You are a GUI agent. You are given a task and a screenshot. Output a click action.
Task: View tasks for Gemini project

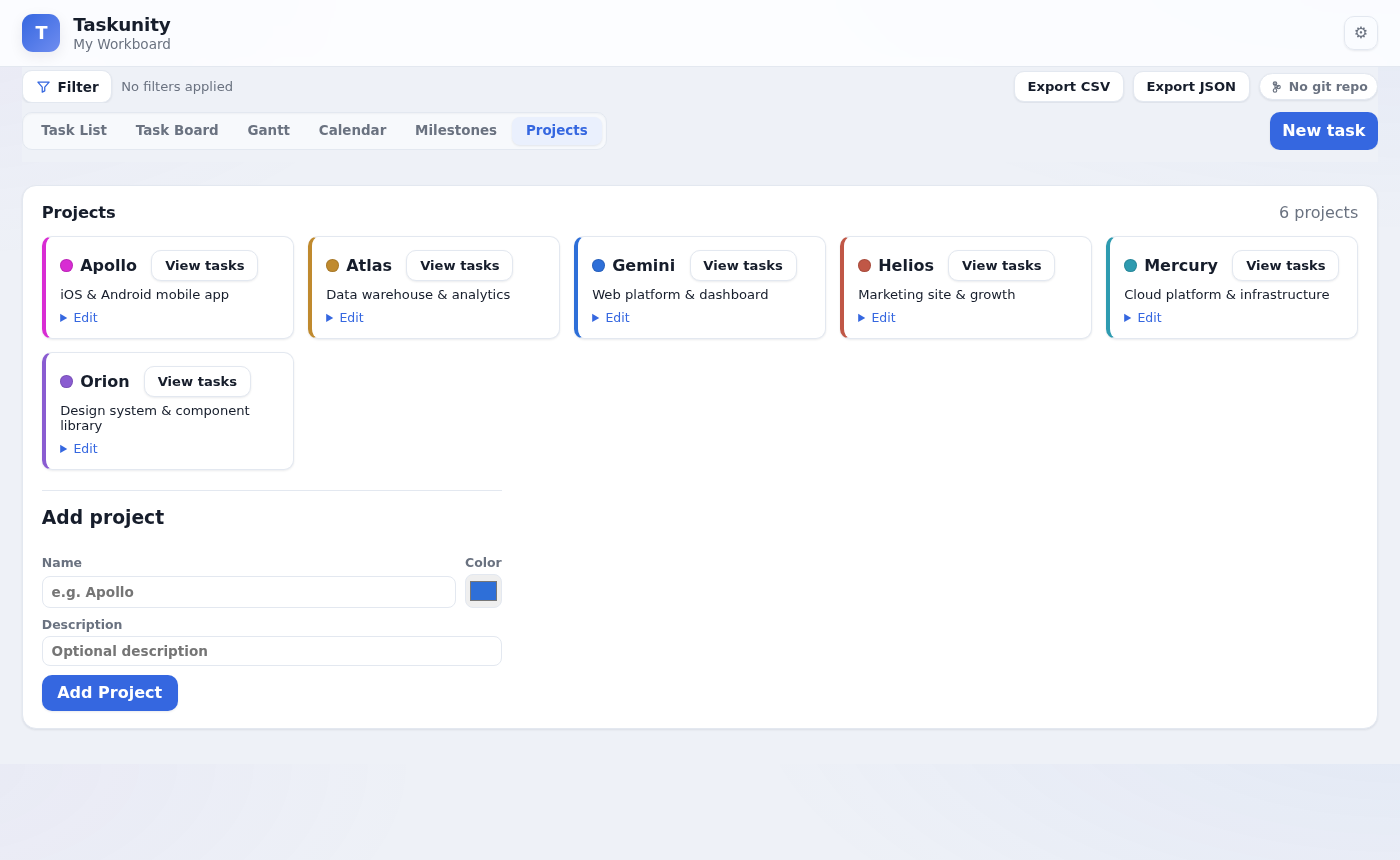(x=743, y=266)
